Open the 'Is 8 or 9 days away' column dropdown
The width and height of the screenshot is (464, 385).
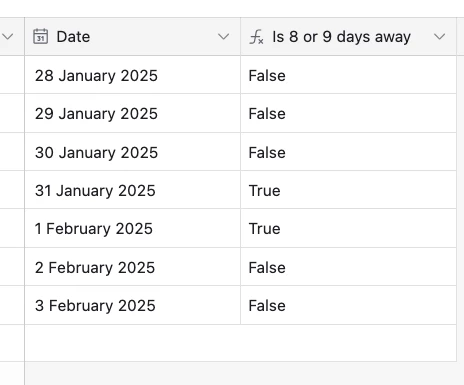tap(439, 37)
